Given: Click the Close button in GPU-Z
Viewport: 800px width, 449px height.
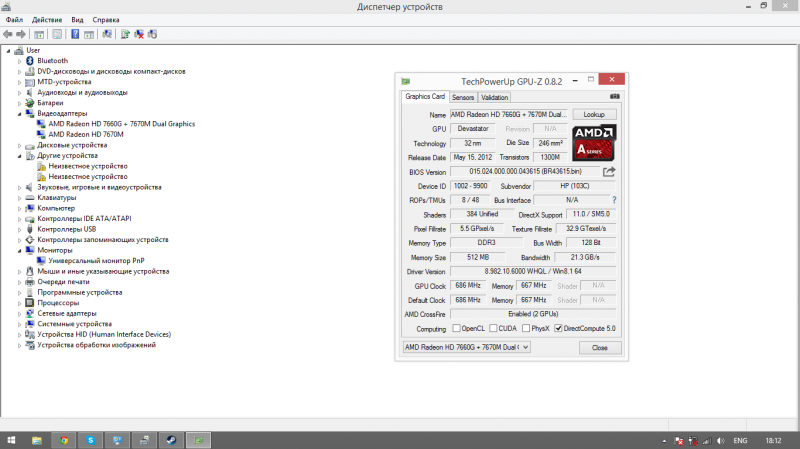Looking at the screenshot, I should (x=599, y=347).
